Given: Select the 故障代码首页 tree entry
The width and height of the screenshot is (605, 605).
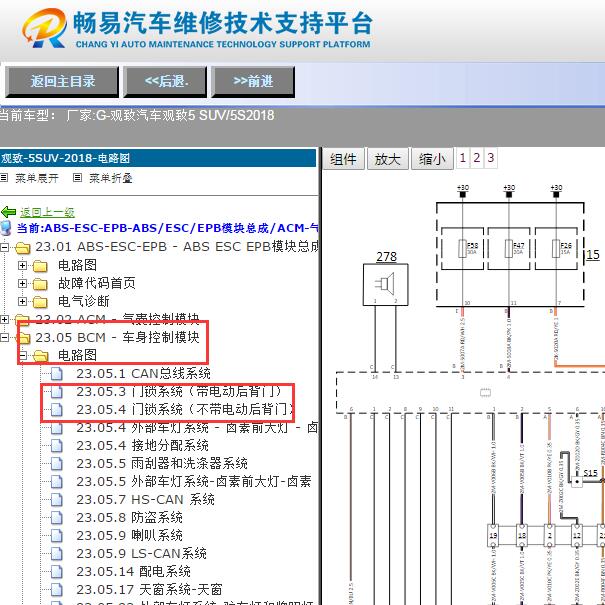Looking at the screenshot, I should (x=97, y=283).
